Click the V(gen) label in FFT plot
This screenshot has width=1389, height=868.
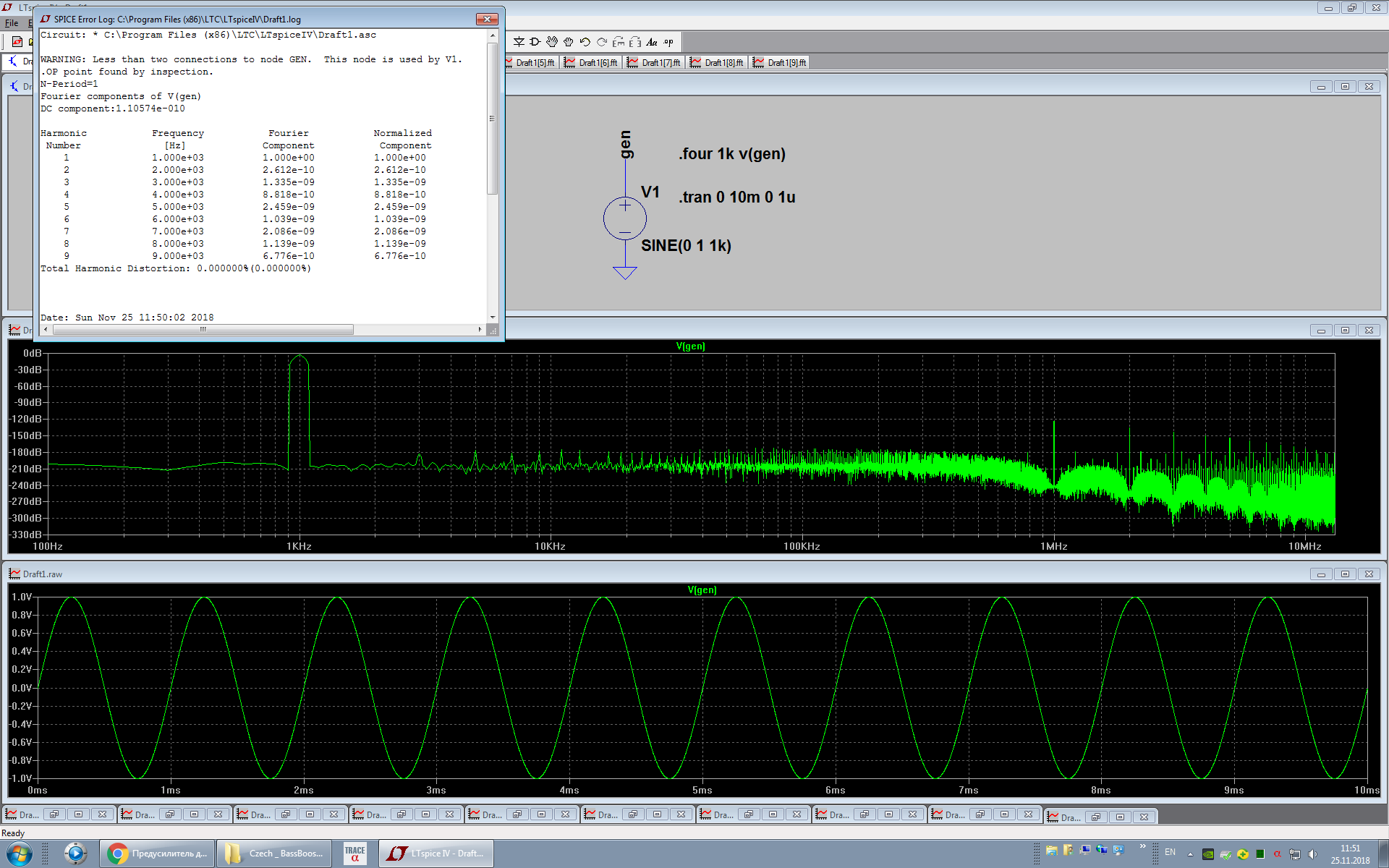pyautogui.click(x=690, y=346)
